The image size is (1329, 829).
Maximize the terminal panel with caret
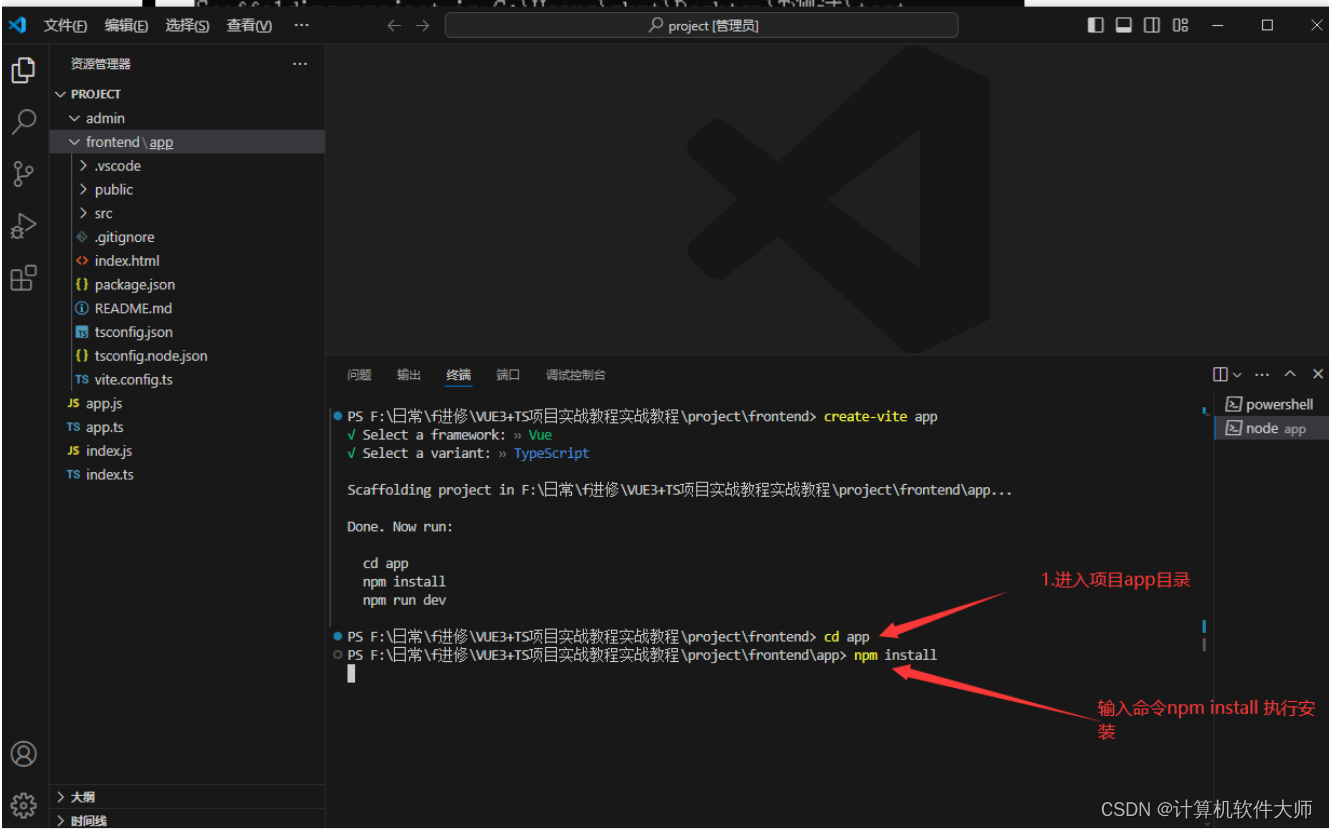point(1290,374)
